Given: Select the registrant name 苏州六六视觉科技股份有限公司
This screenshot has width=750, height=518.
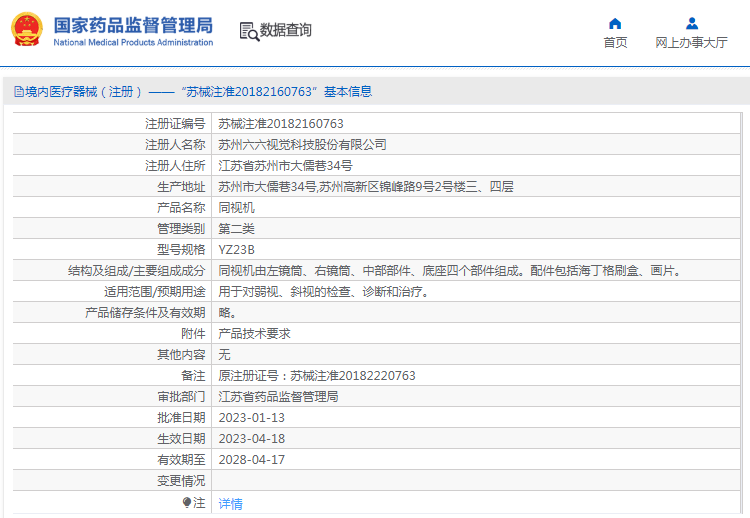Looking at the screenshot, I should [302, 145].
